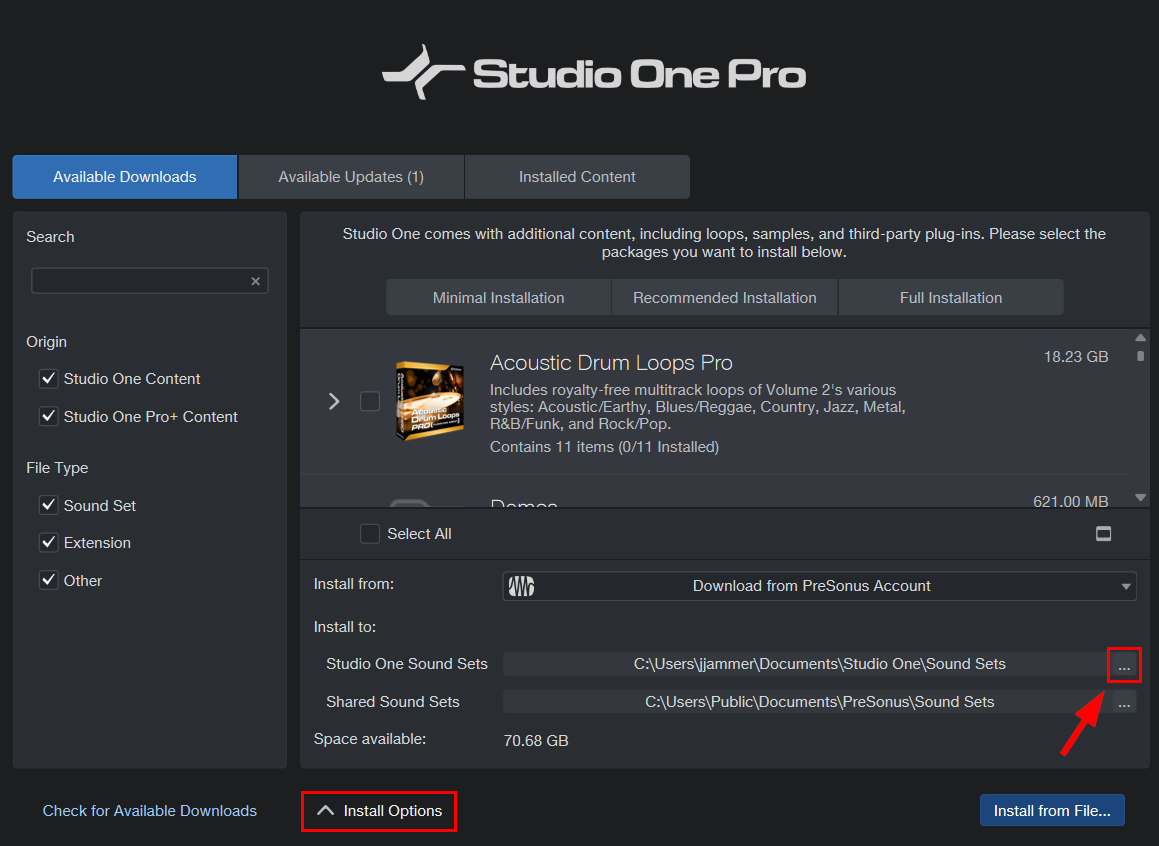Uncheck Studio One Pro+ Content filter
Screen dimensions: 1159x846
[49, 417]
